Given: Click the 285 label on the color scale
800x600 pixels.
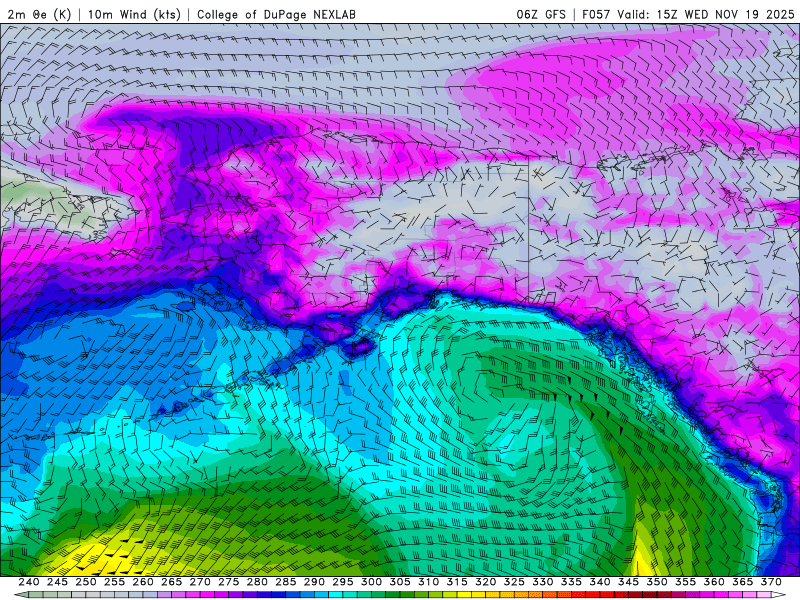Looking at the screenshot, I should click(x=286, y=582).
